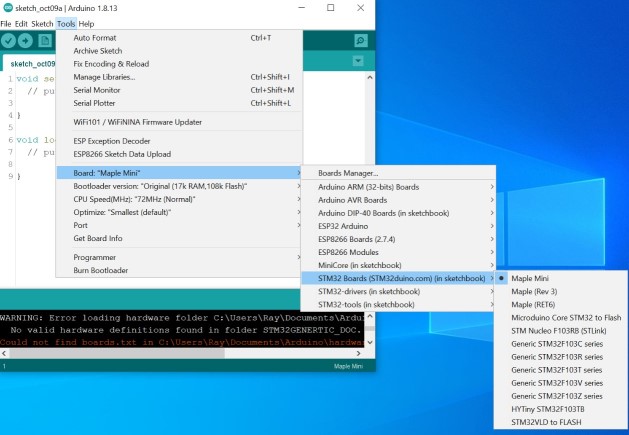The height and width of the screenshot is (435, 629).
Task: Highlight STM32 Boards (STM32duino.com) entry
Action: coord(398,278)
